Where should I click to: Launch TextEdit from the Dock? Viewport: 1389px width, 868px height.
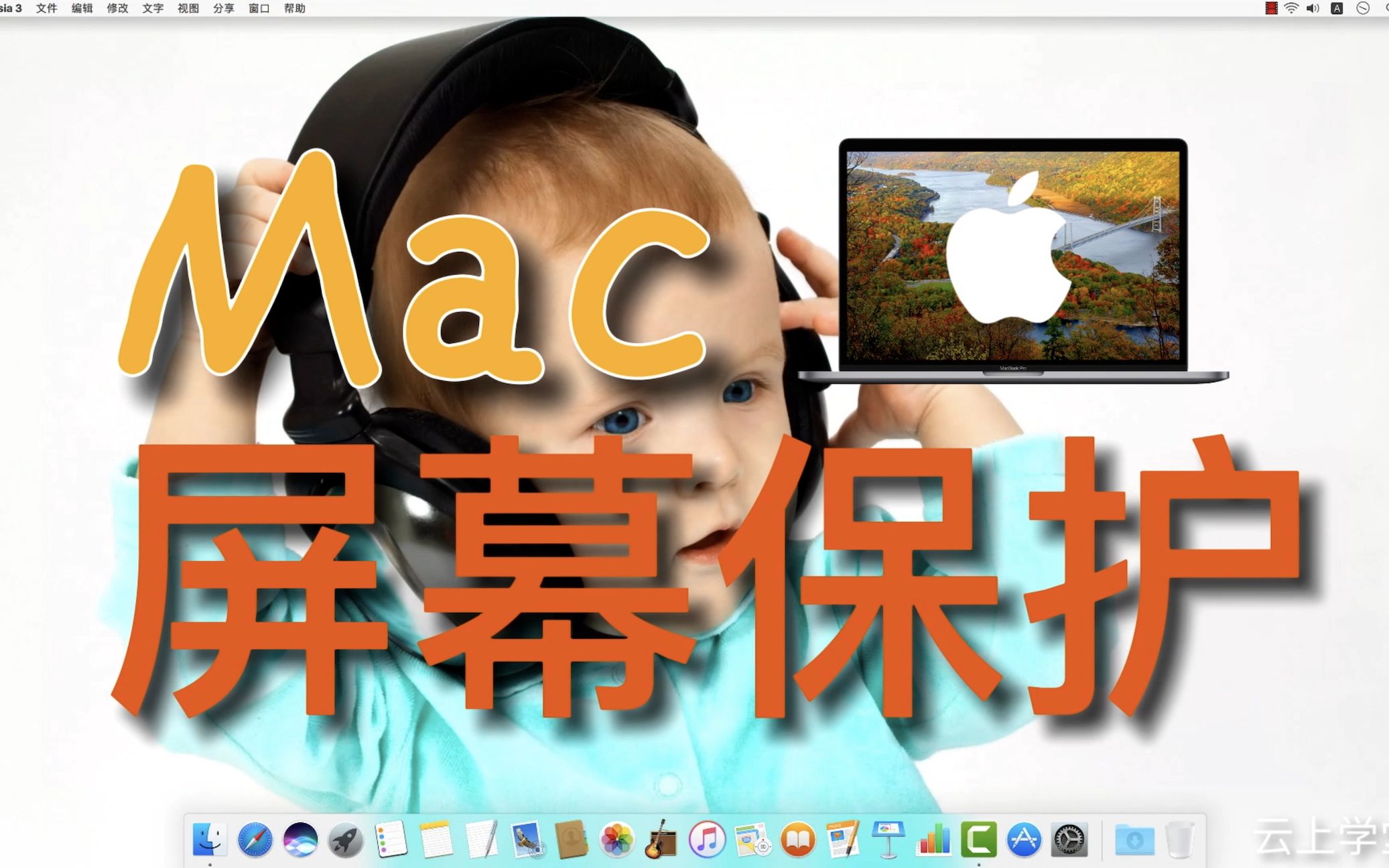(481, 839)
